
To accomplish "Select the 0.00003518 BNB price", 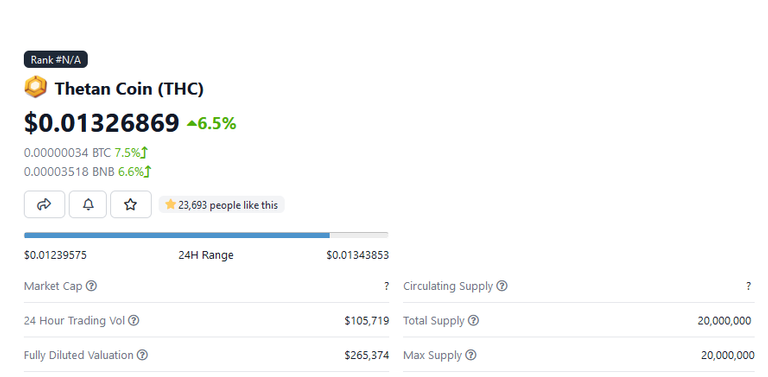I will click(x=70, y=172).
